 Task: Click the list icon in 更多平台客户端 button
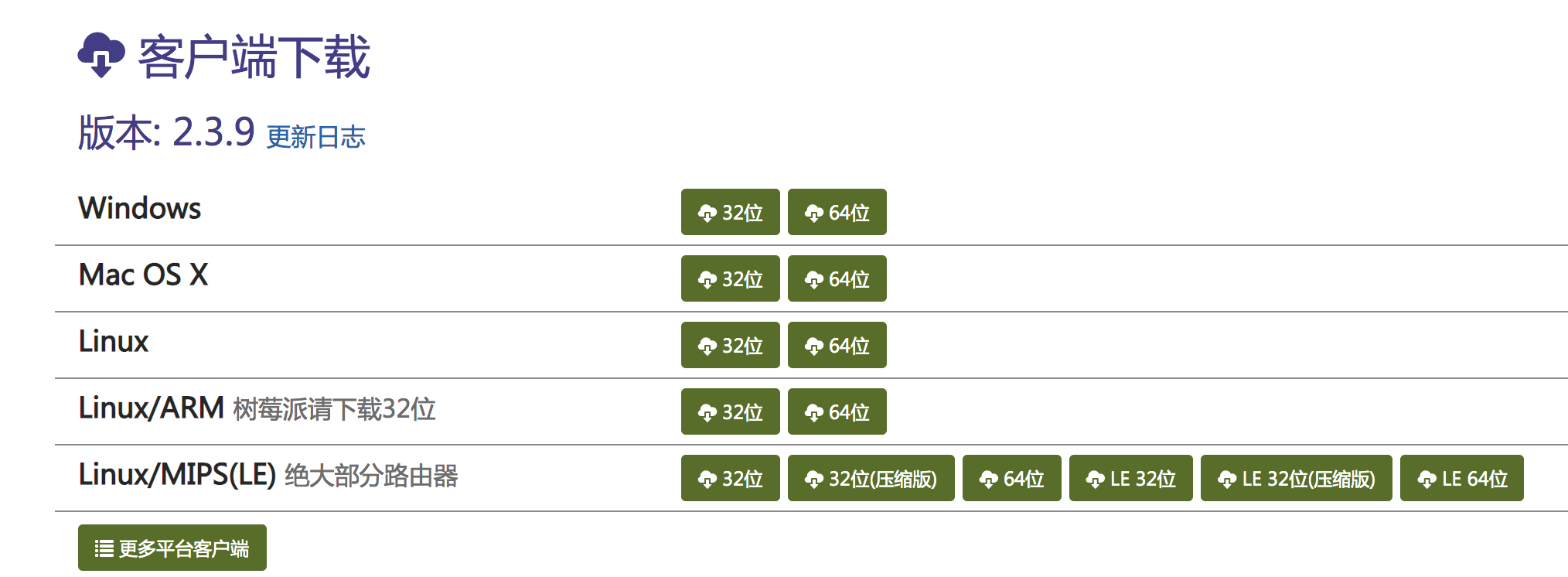tap(104, 548)
